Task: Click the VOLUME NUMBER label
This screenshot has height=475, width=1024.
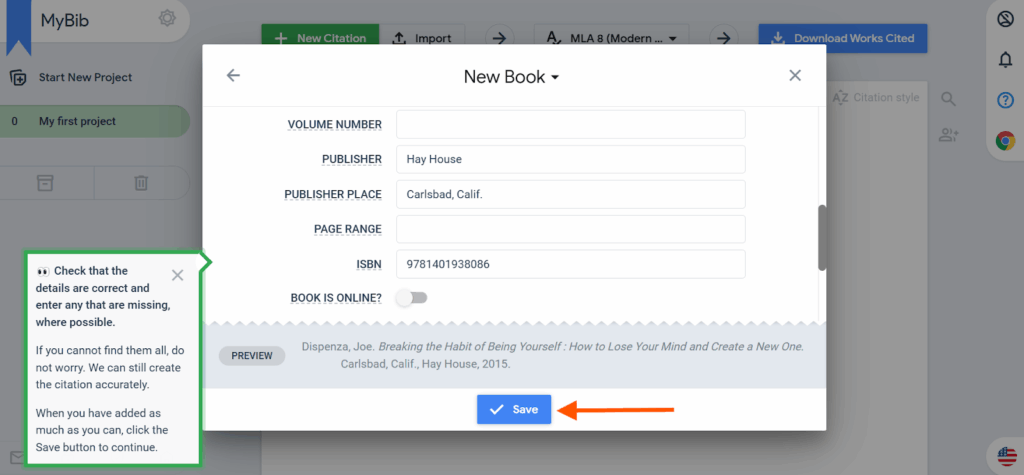Action: (335, 124)
